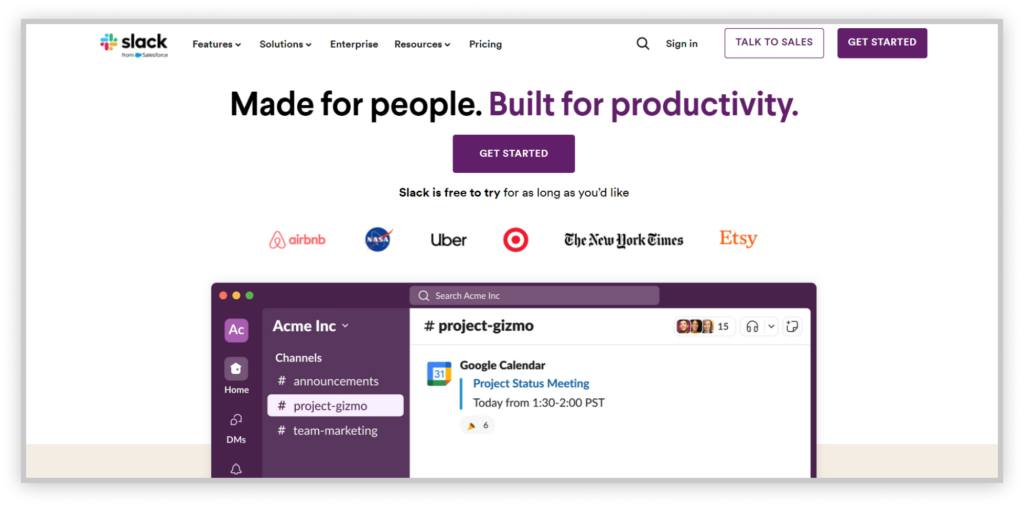Click the Google Calendar app icon

pyautogui.click(x=440, y=373)
